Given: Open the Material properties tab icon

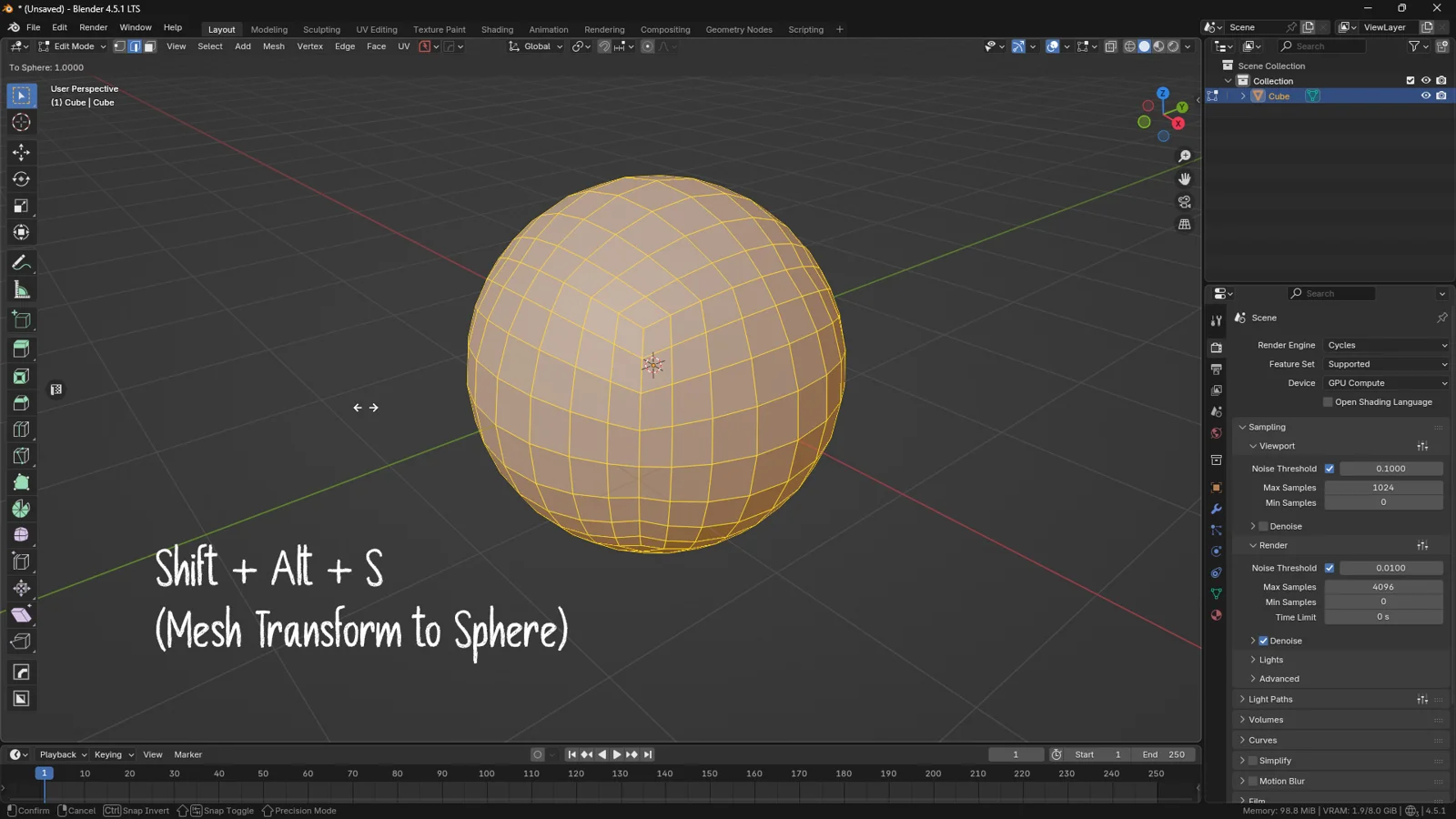Looking at the screenshot, I should 1216,615.
